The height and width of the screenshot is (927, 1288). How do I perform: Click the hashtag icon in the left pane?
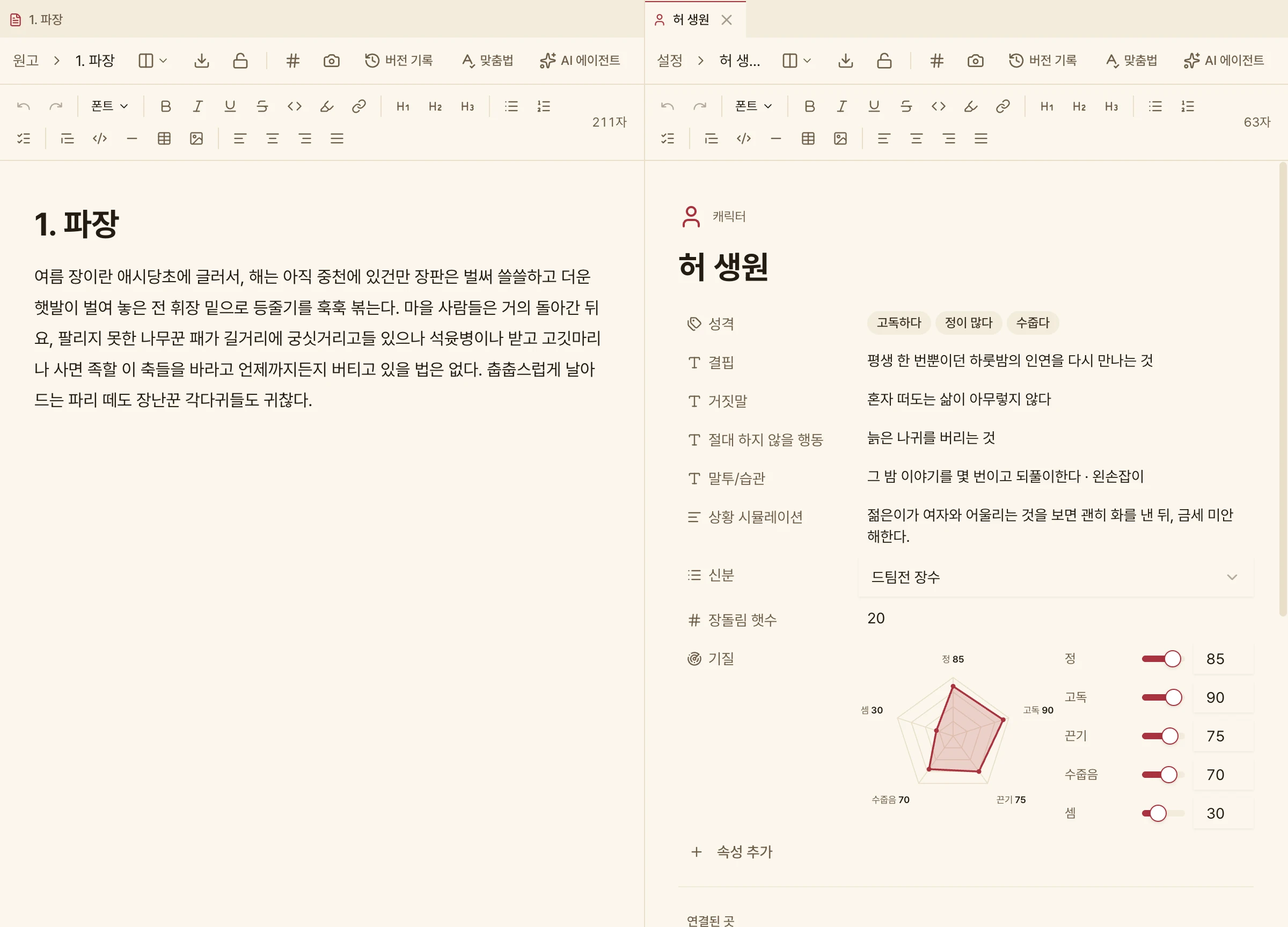click(292, 60)
